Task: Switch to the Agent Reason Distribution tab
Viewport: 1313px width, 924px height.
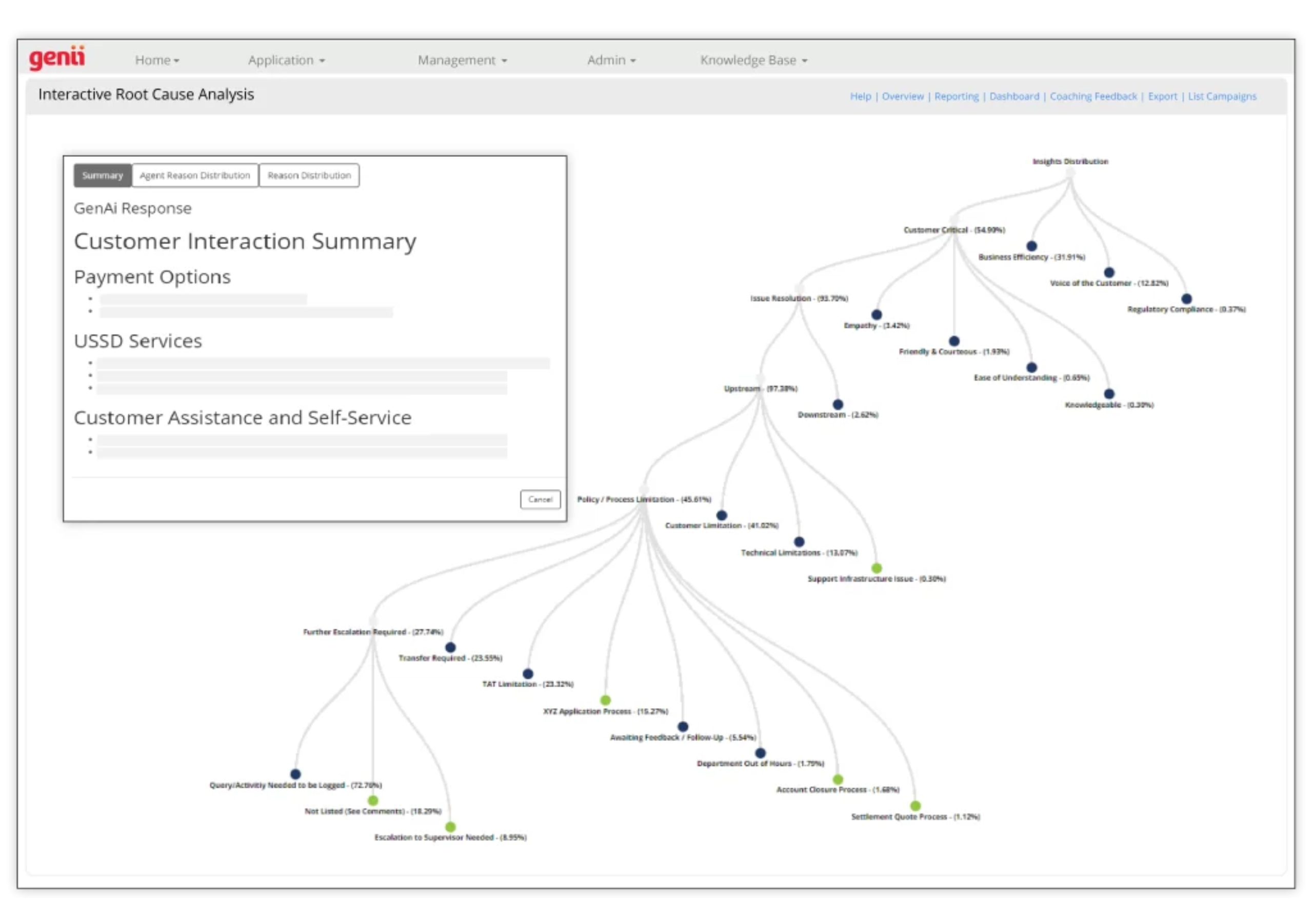Action: [195, 175]
